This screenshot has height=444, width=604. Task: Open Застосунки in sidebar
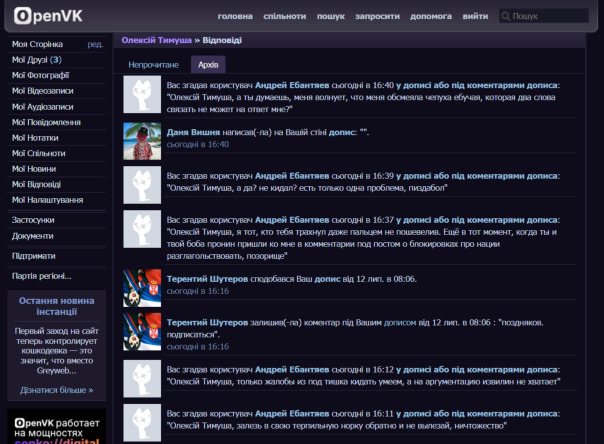(33, 220)
